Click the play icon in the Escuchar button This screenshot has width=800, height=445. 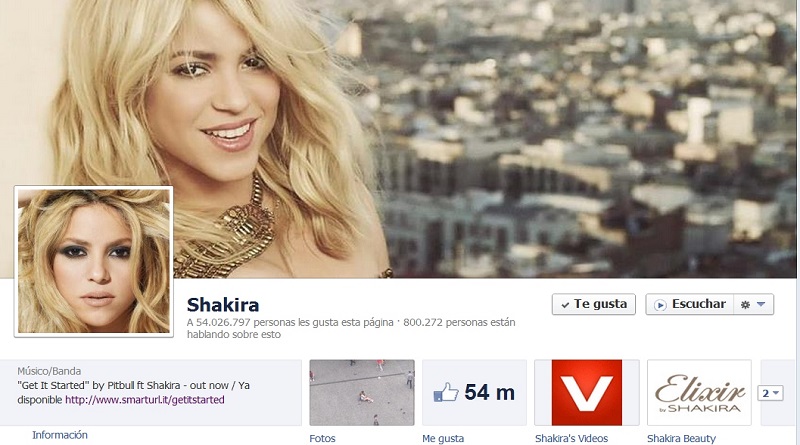click(x=660, y=305)
